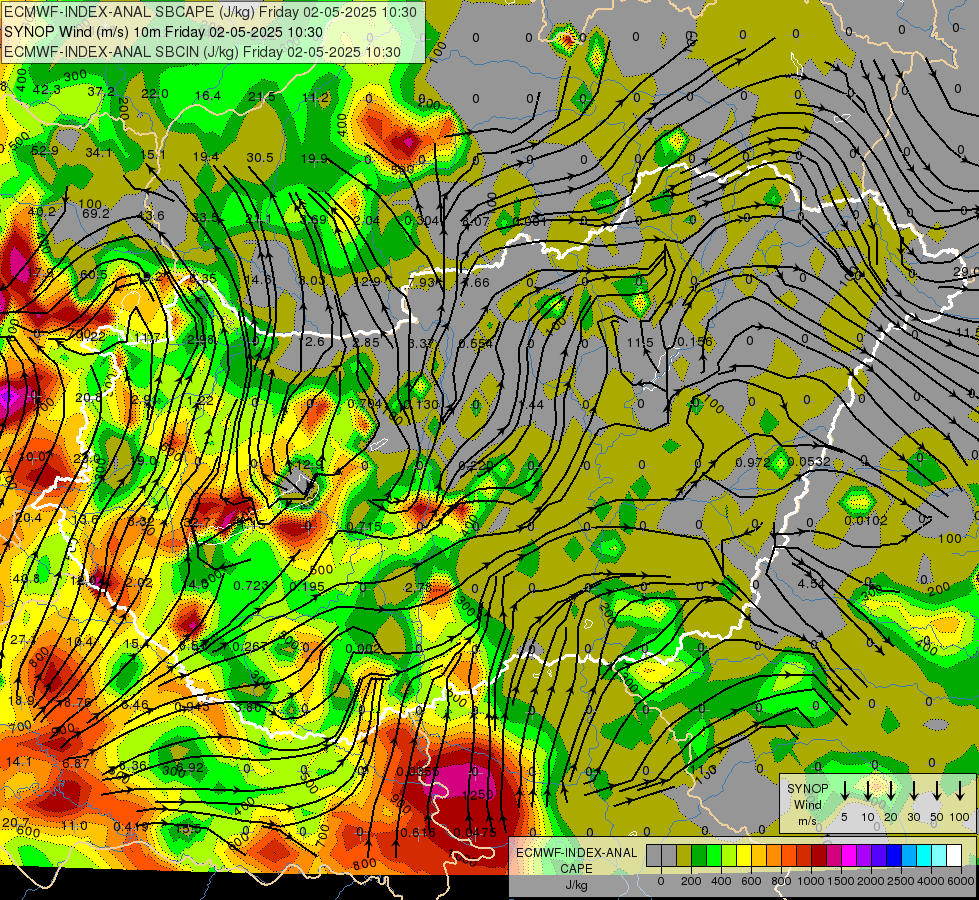Click the 0.972 value on the map
979x900 pixels.
pyautogui.click(x=753, y=462)
